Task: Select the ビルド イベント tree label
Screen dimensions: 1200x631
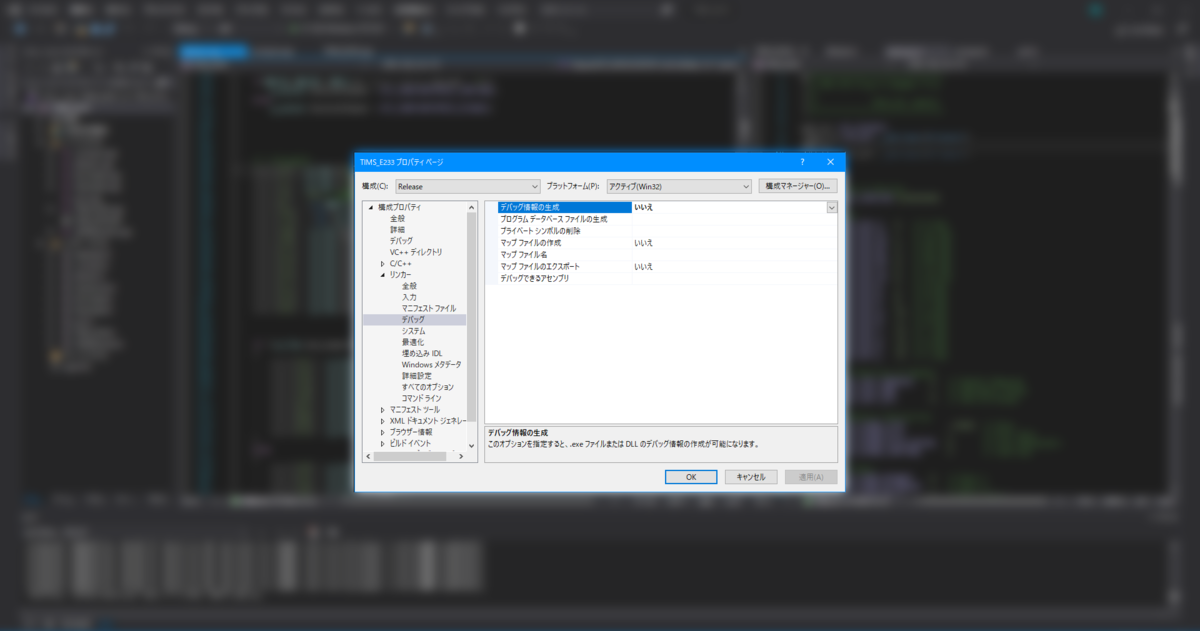Action: click(411, 443)
